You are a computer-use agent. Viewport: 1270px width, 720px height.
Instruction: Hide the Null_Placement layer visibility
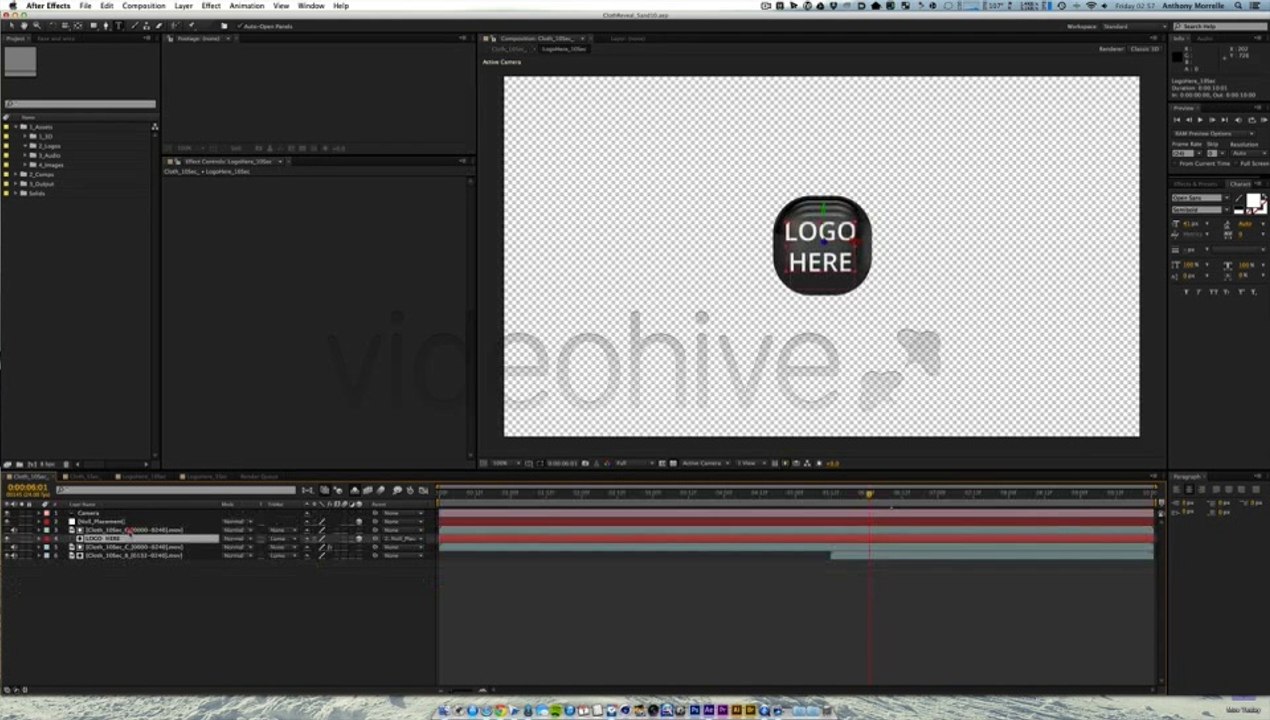pos(7,521)
